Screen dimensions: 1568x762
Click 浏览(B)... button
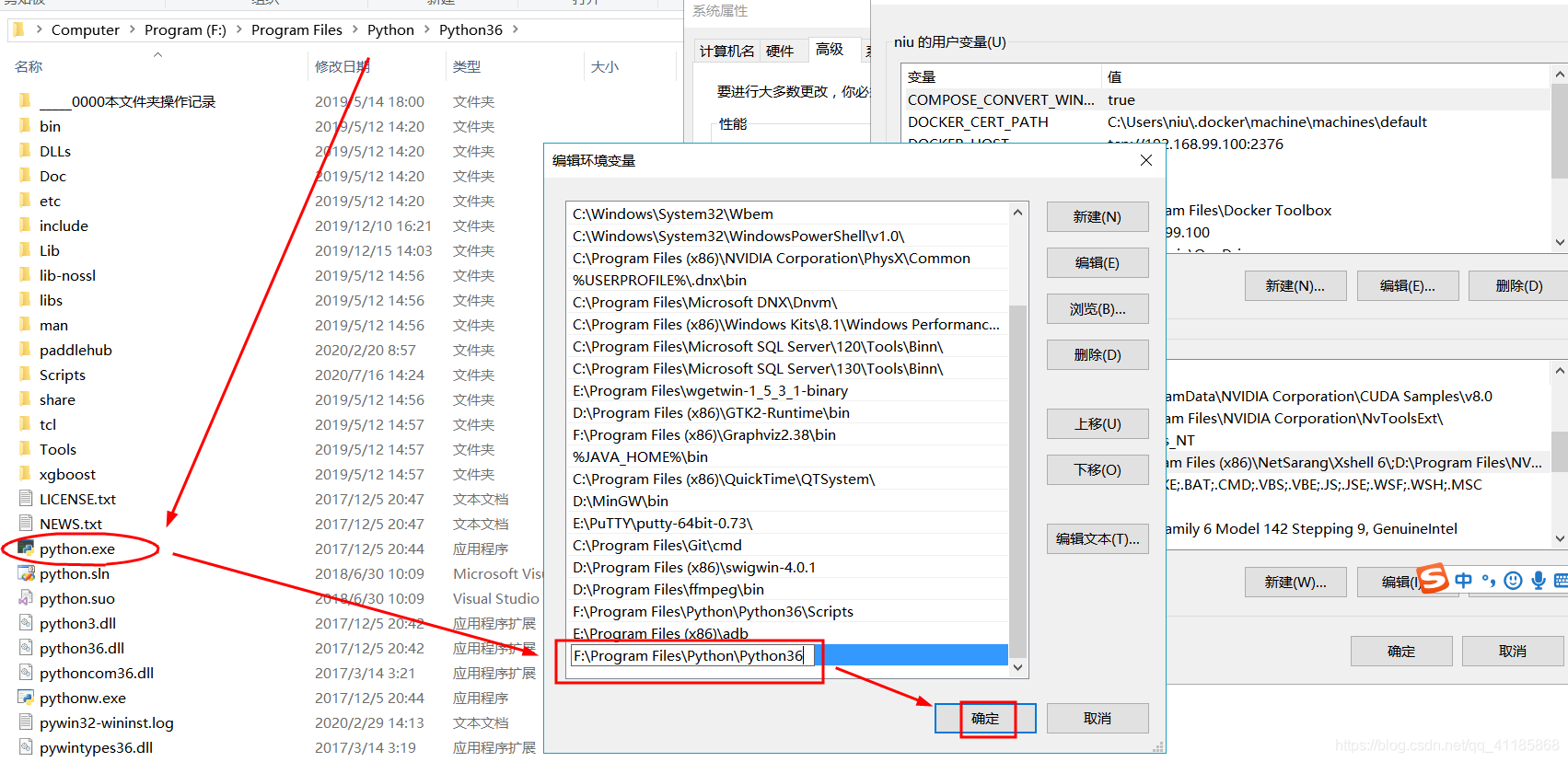tap(1098, 308)
